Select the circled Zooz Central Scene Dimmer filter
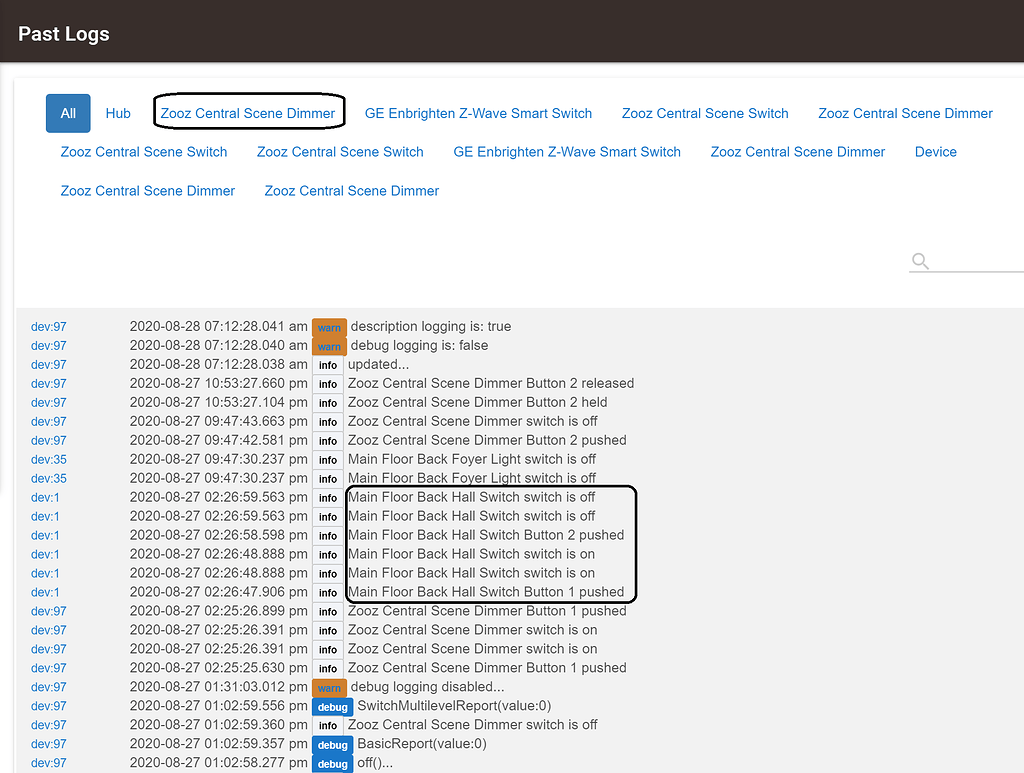1024x773 pixels. 248,113
